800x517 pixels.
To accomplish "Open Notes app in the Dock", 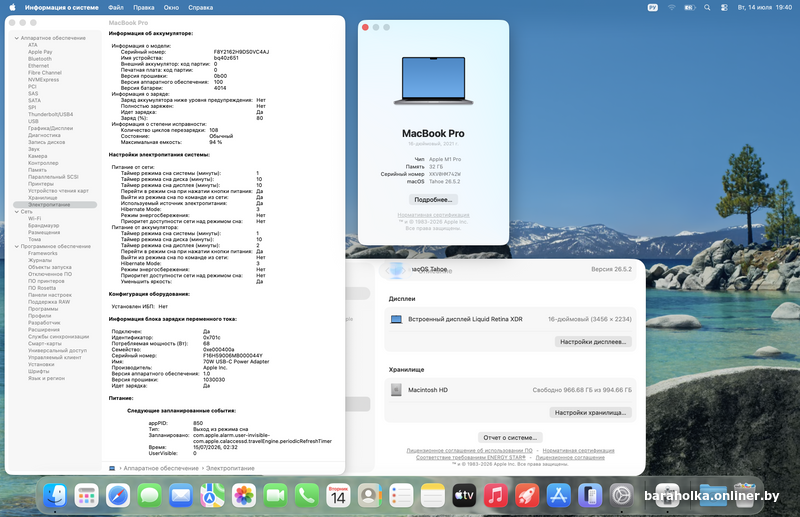I will 433,495.
